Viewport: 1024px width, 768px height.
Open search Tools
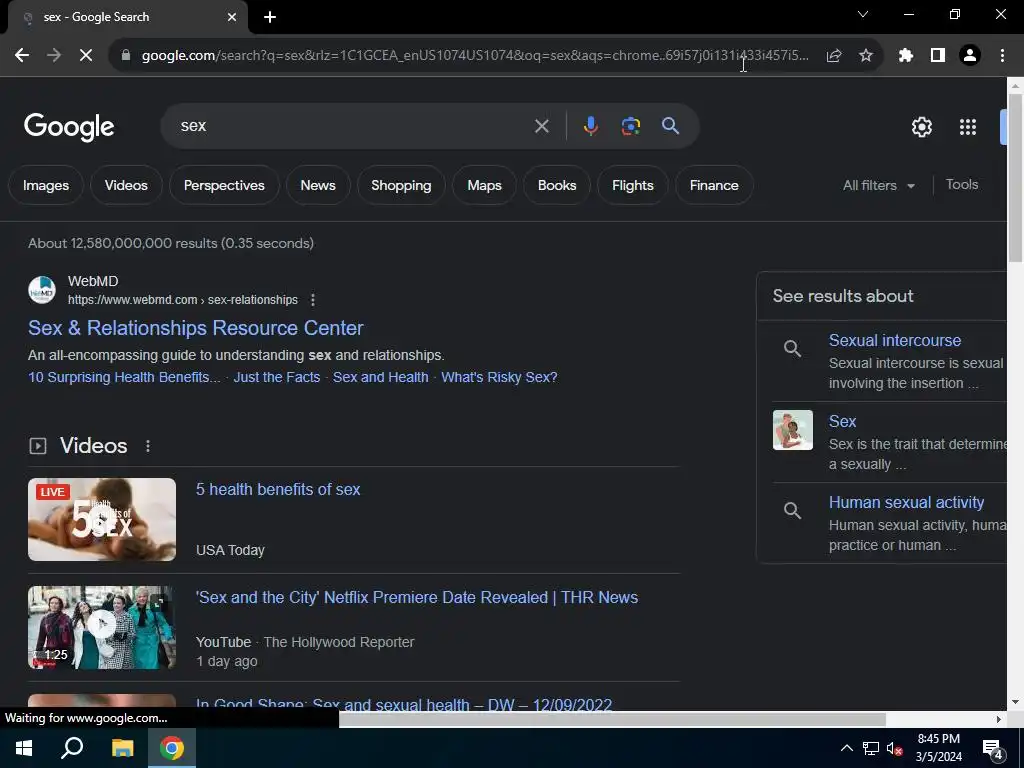[961, 185]
